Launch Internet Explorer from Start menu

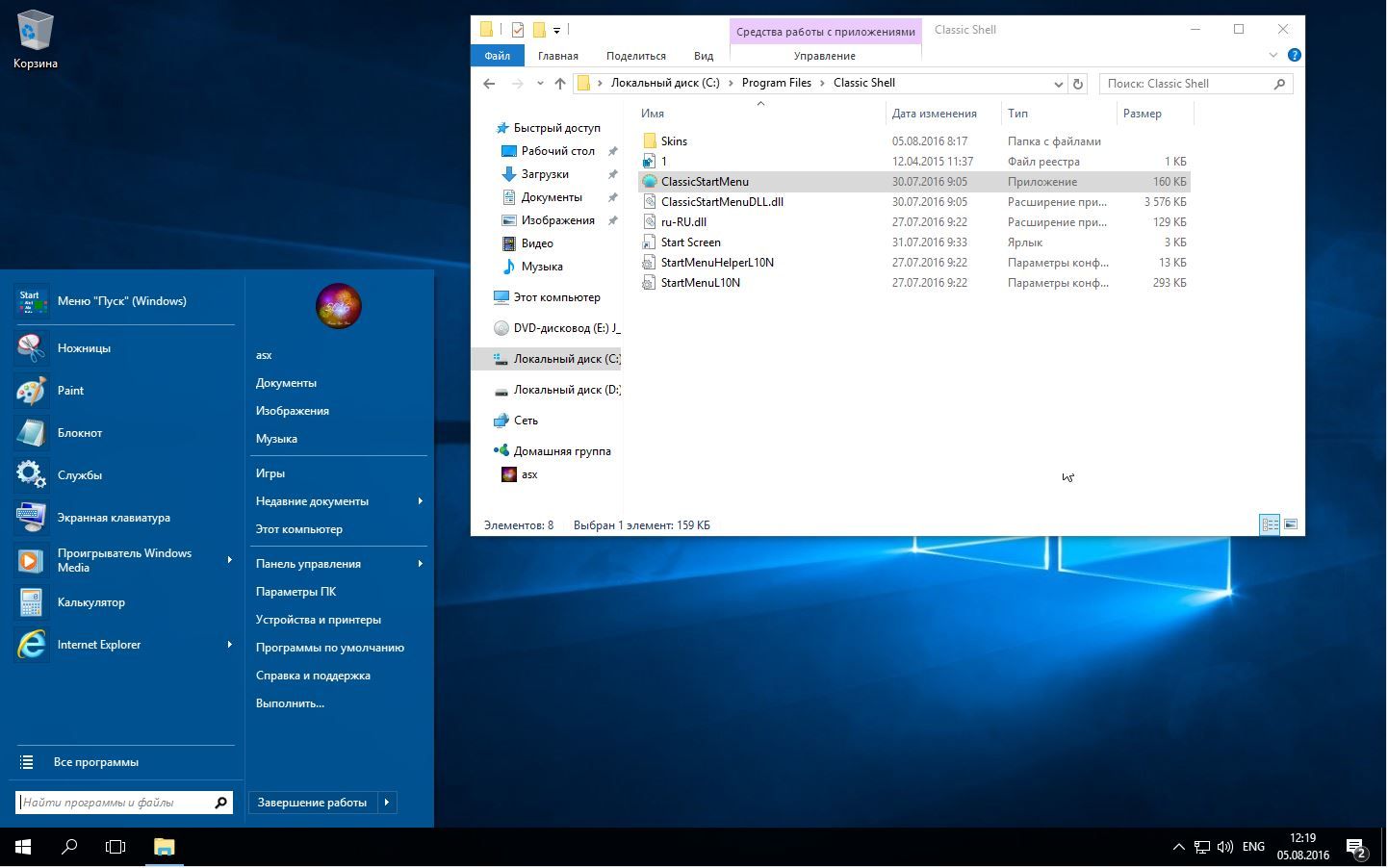tap(123, 645)
